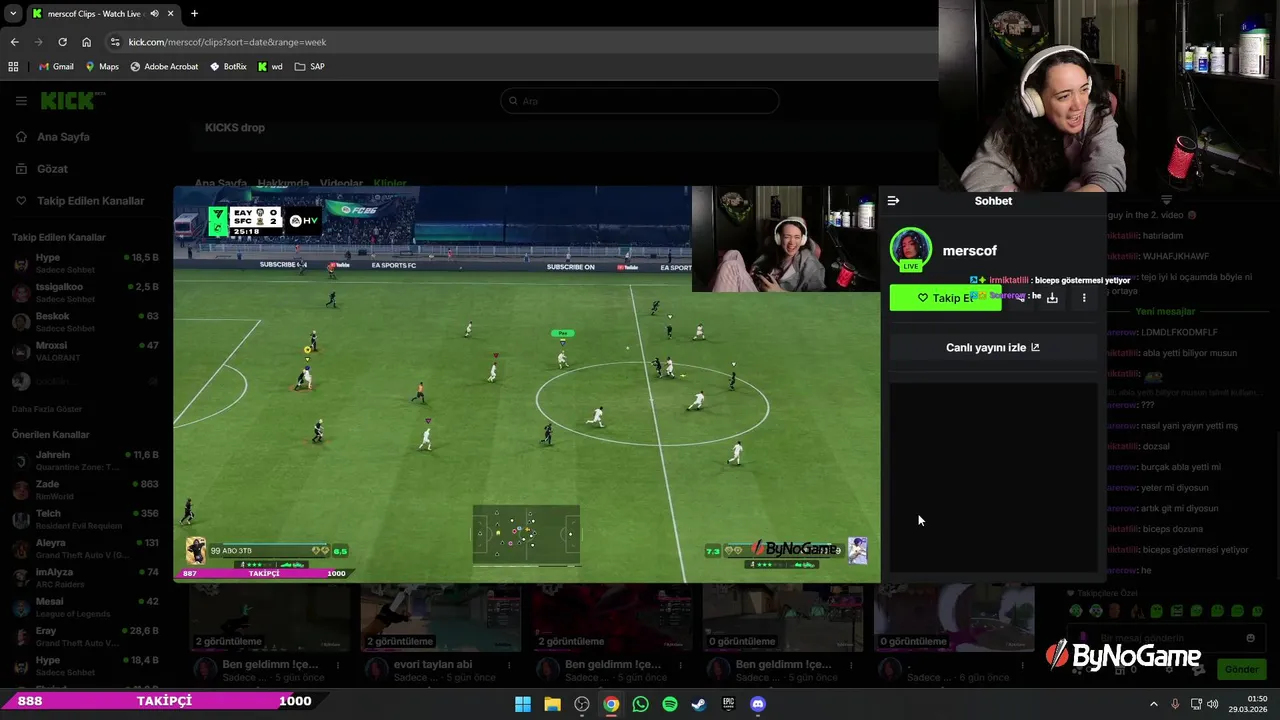Viewport: 1280px width, 720px height.
Task: Go to Ana Sayfa in Kick sidebar
Action: point(63,137)
